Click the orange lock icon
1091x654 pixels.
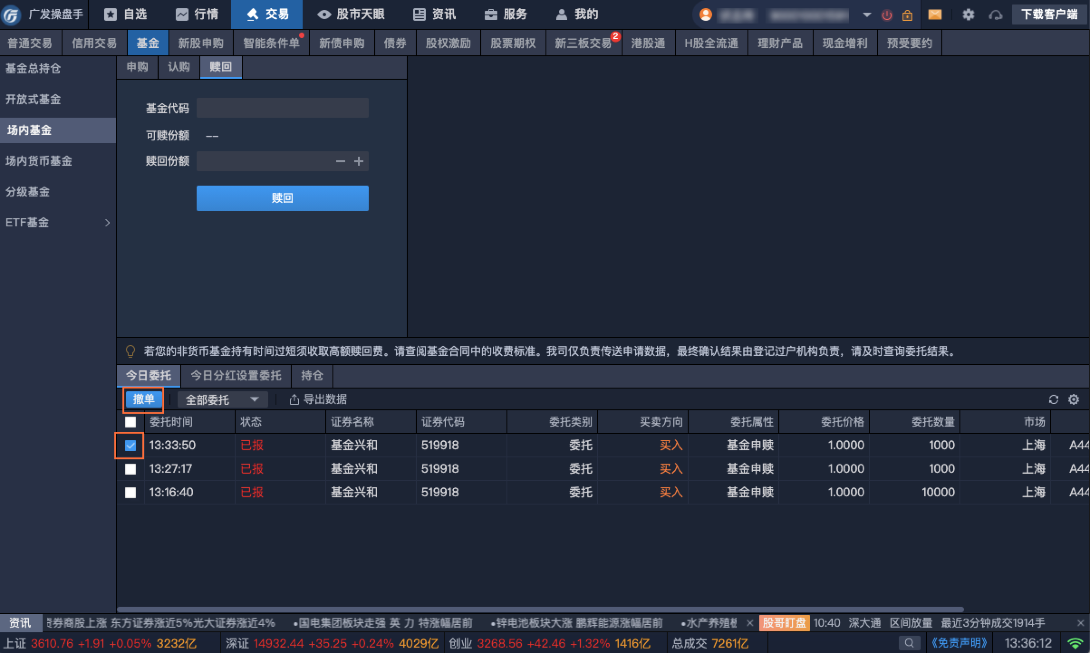coord(906,15)
